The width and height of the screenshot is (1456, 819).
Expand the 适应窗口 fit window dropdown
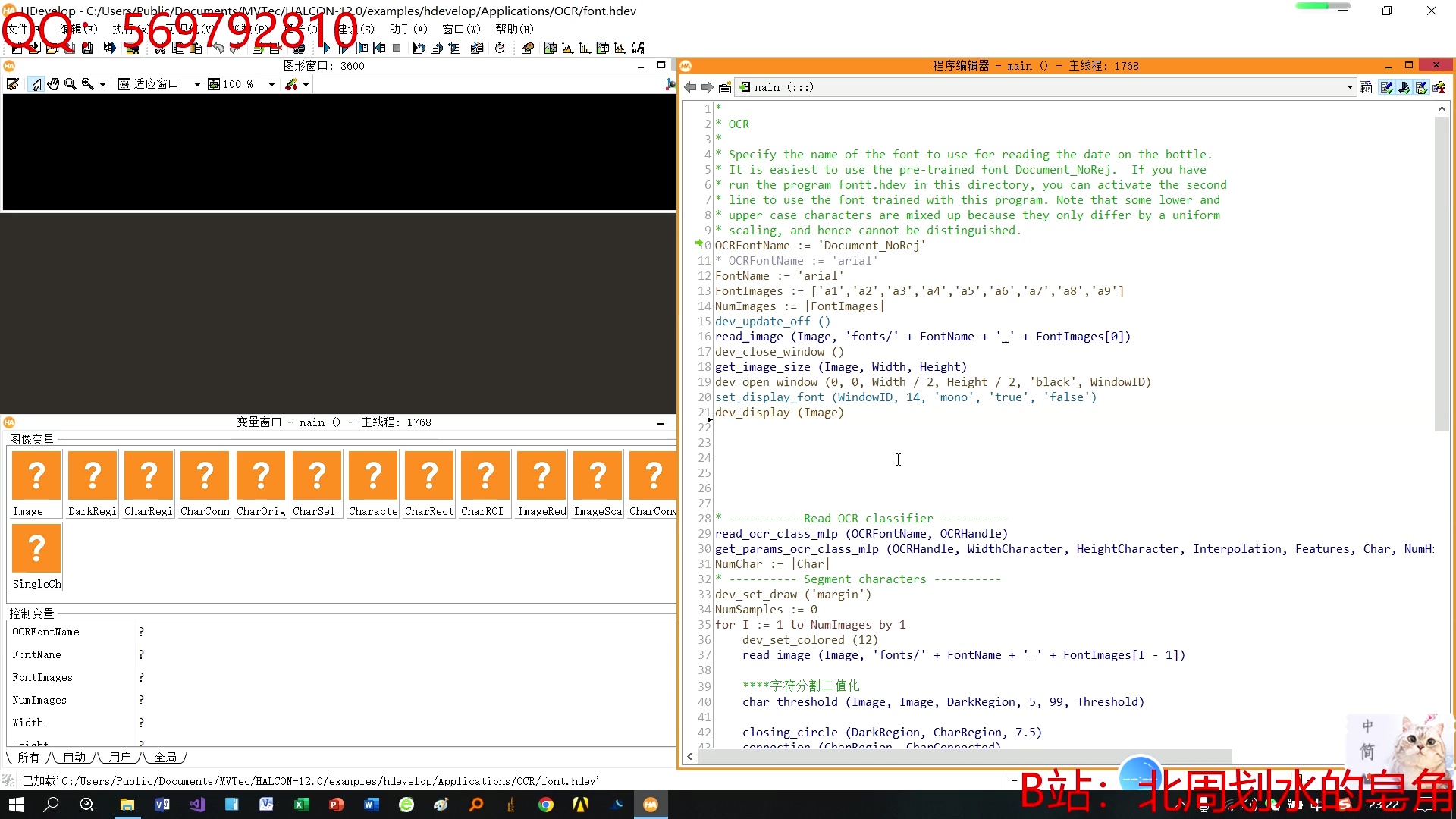click(x=197, y=84)
